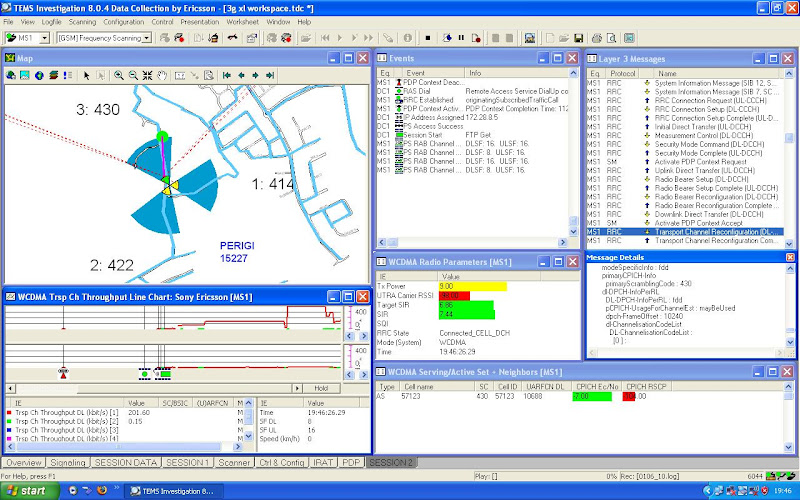Open the layer control stack icon in Map

(x=53, y=76)
